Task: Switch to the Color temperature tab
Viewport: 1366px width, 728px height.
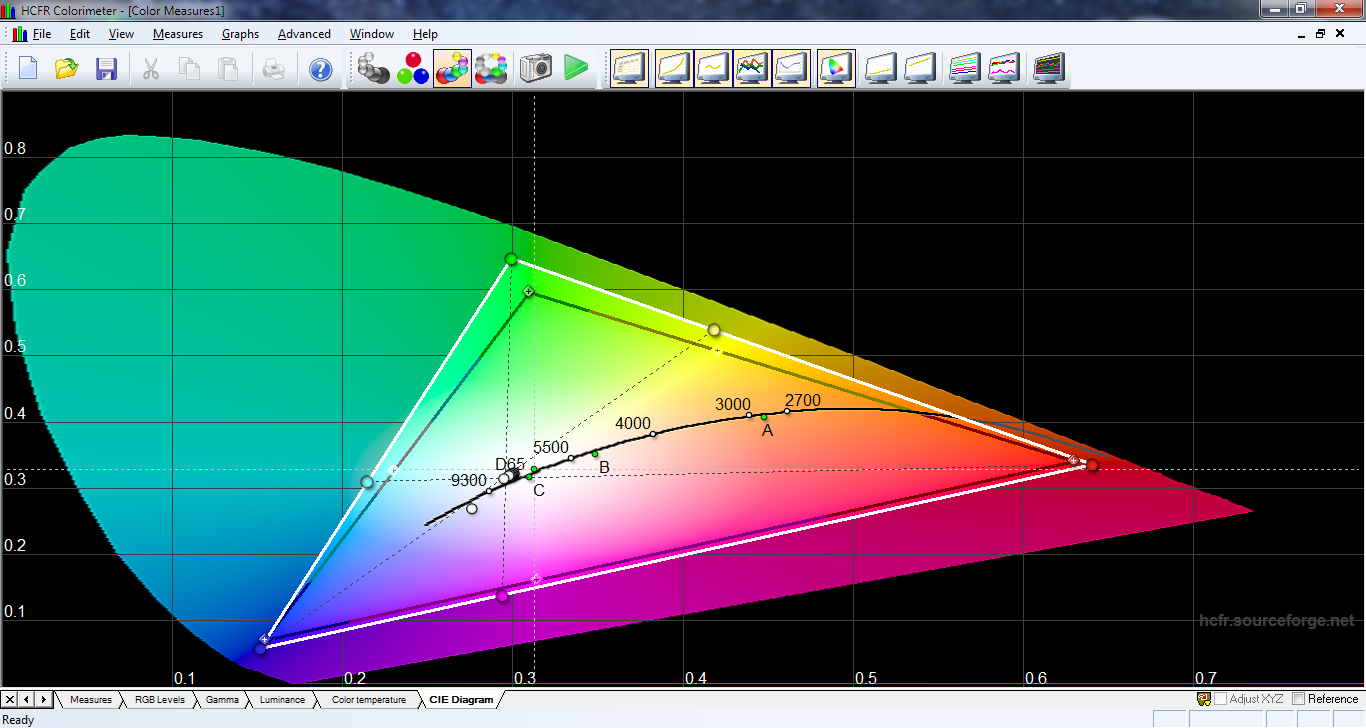Action: [368, 700]
